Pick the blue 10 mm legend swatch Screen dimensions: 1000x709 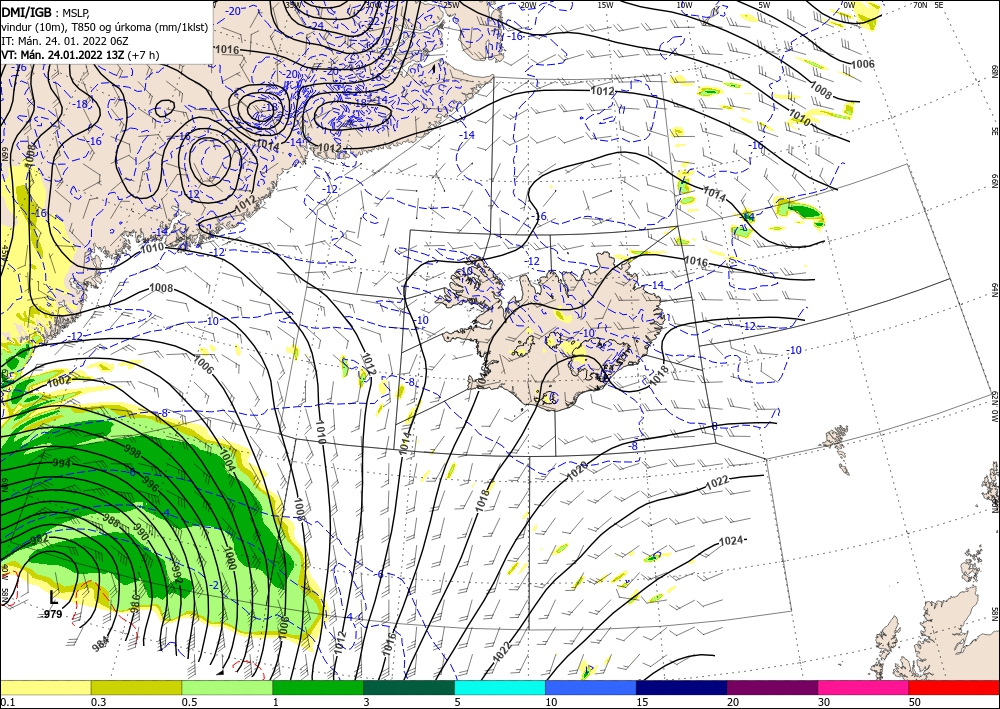pyautogui.click(x=591, y=688)
